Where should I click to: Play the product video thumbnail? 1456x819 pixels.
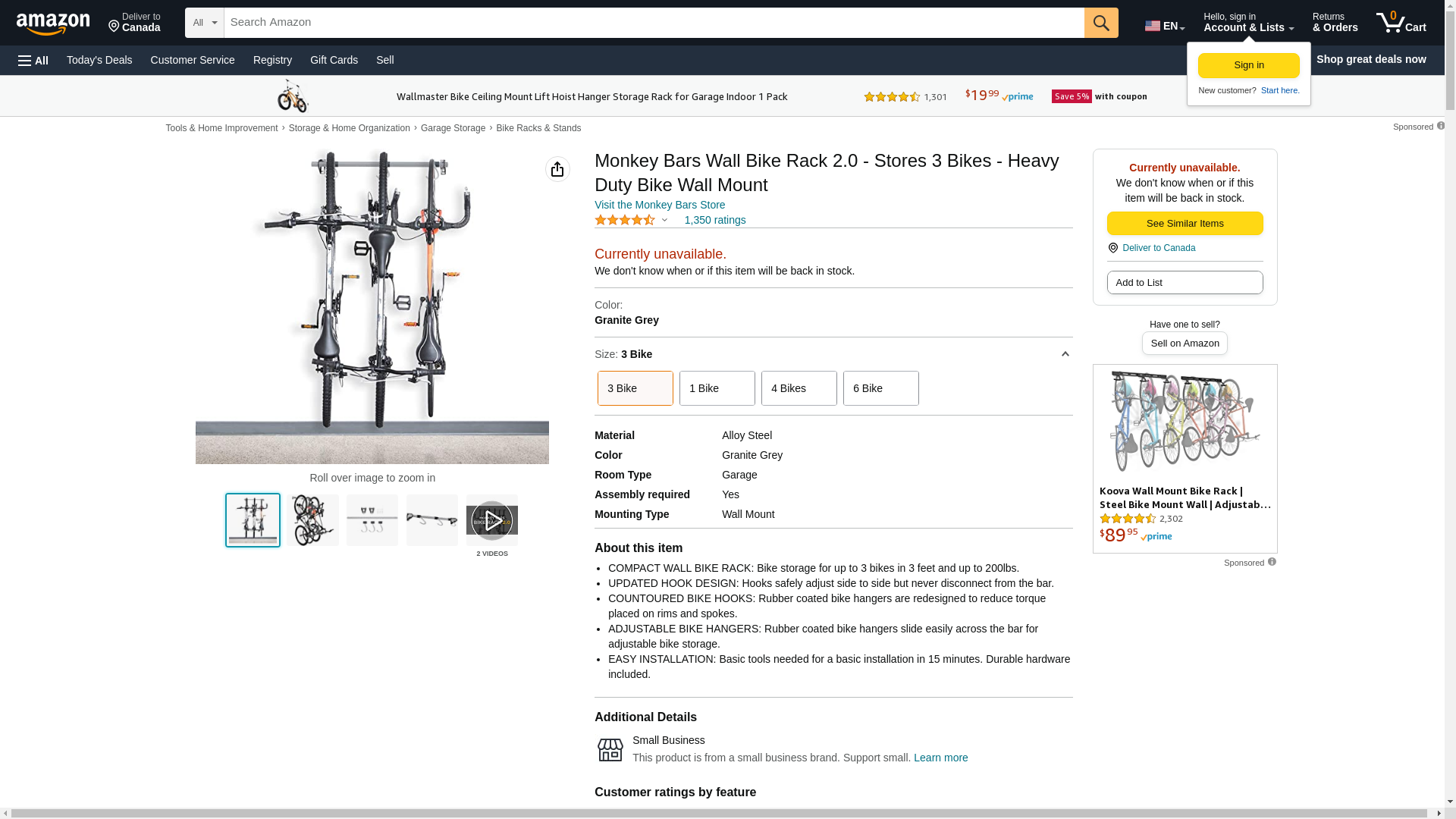pyautogui.click(x=491, y=520)
